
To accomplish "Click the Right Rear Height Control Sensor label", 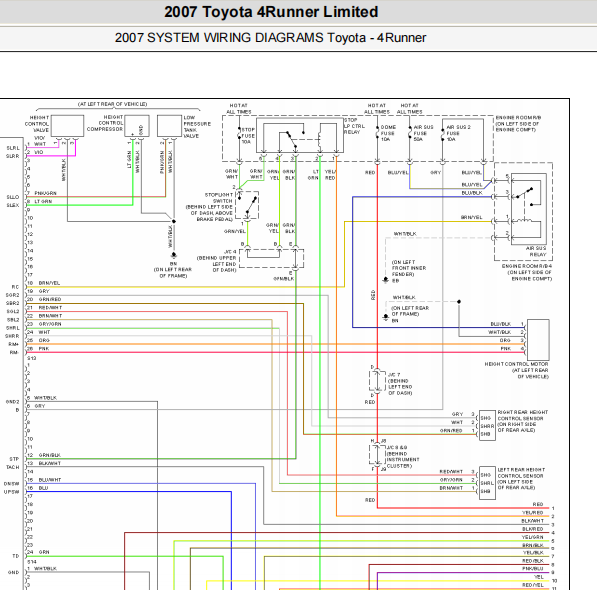I will tap(522, 421).
